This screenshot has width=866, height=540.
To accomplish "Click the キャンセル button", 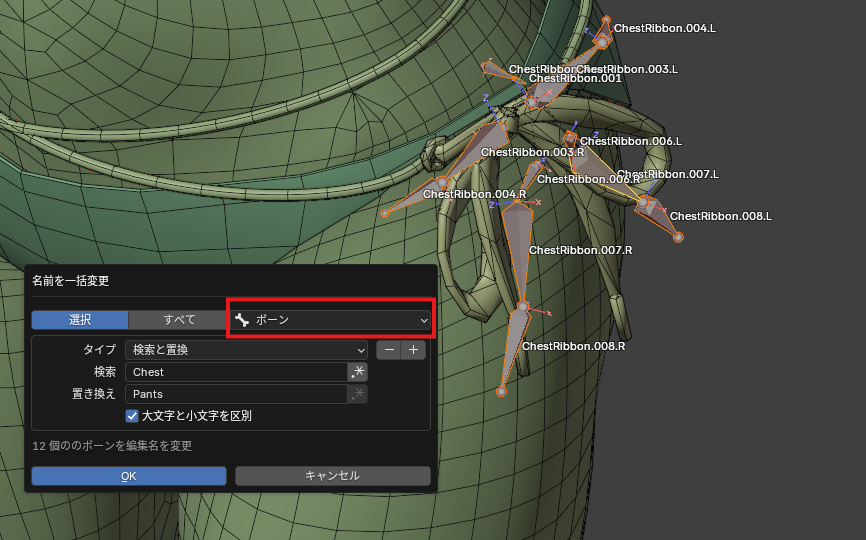I will (x=332, y=476).
